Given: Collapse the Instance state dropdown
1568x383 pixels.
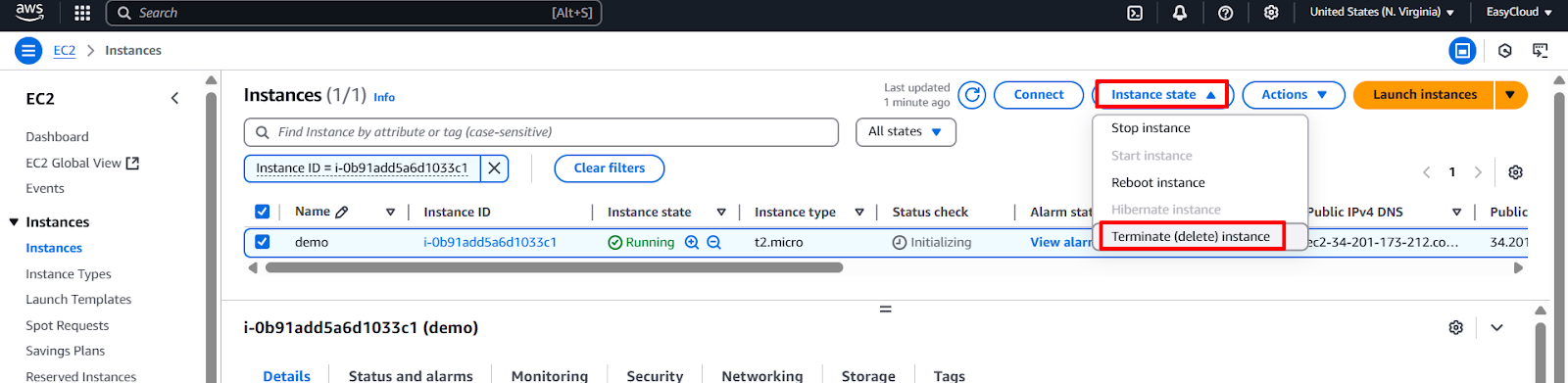Looking at the screenshot, I should (1162, 95).
